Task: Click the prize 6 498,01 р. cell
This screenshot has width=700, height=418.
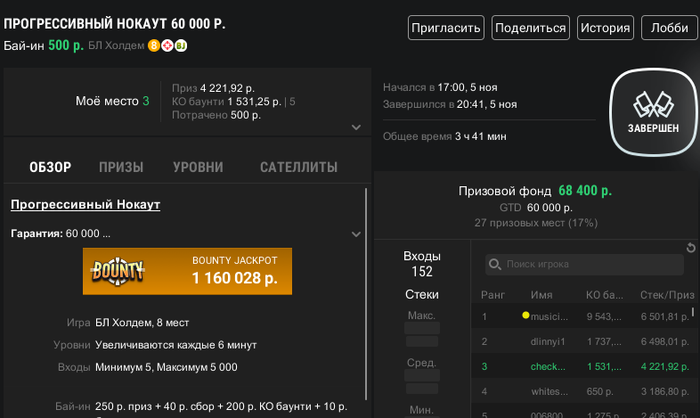Action: click(665, 342)
